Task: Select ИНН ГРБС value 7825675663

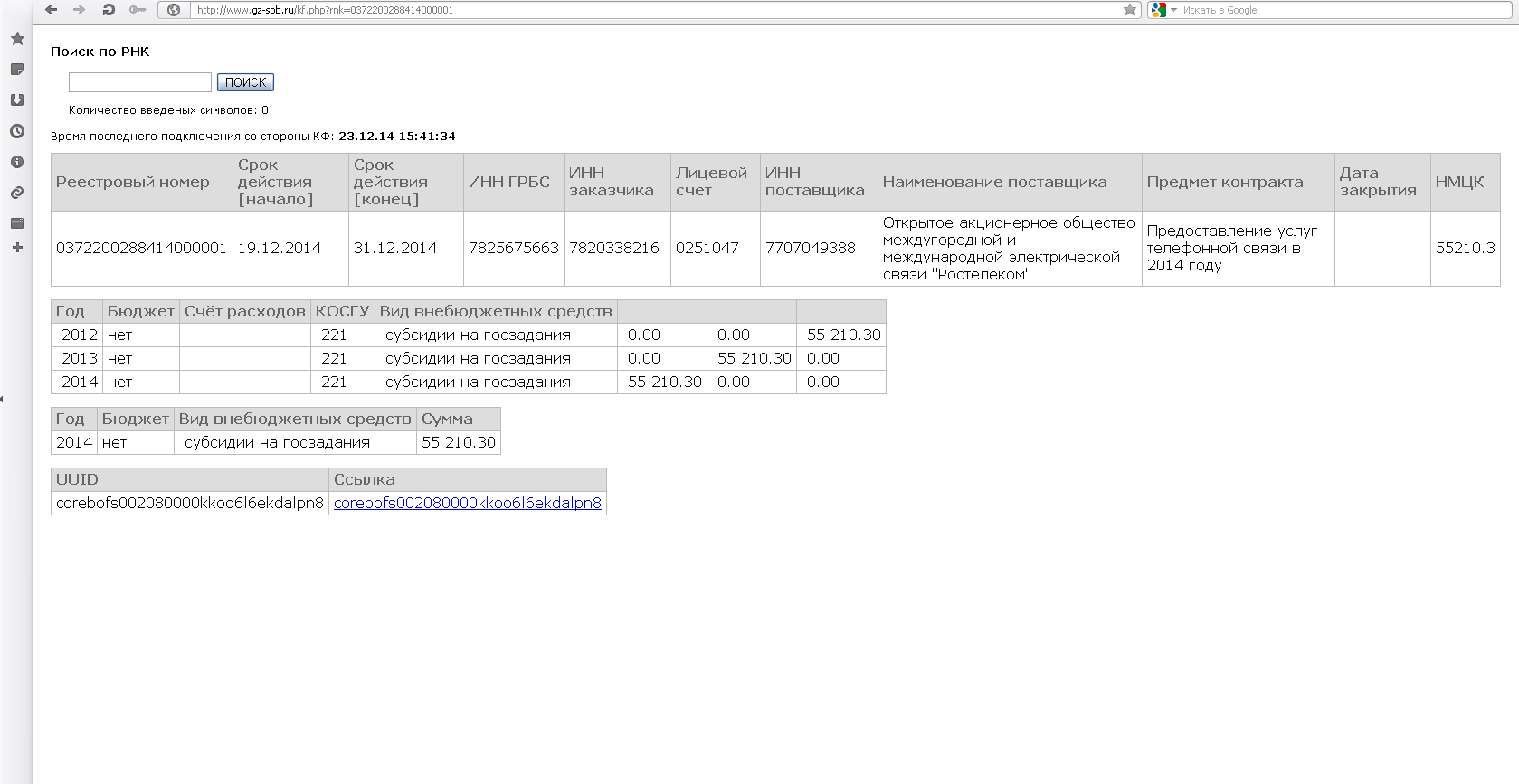Action: tap(514, 248)
